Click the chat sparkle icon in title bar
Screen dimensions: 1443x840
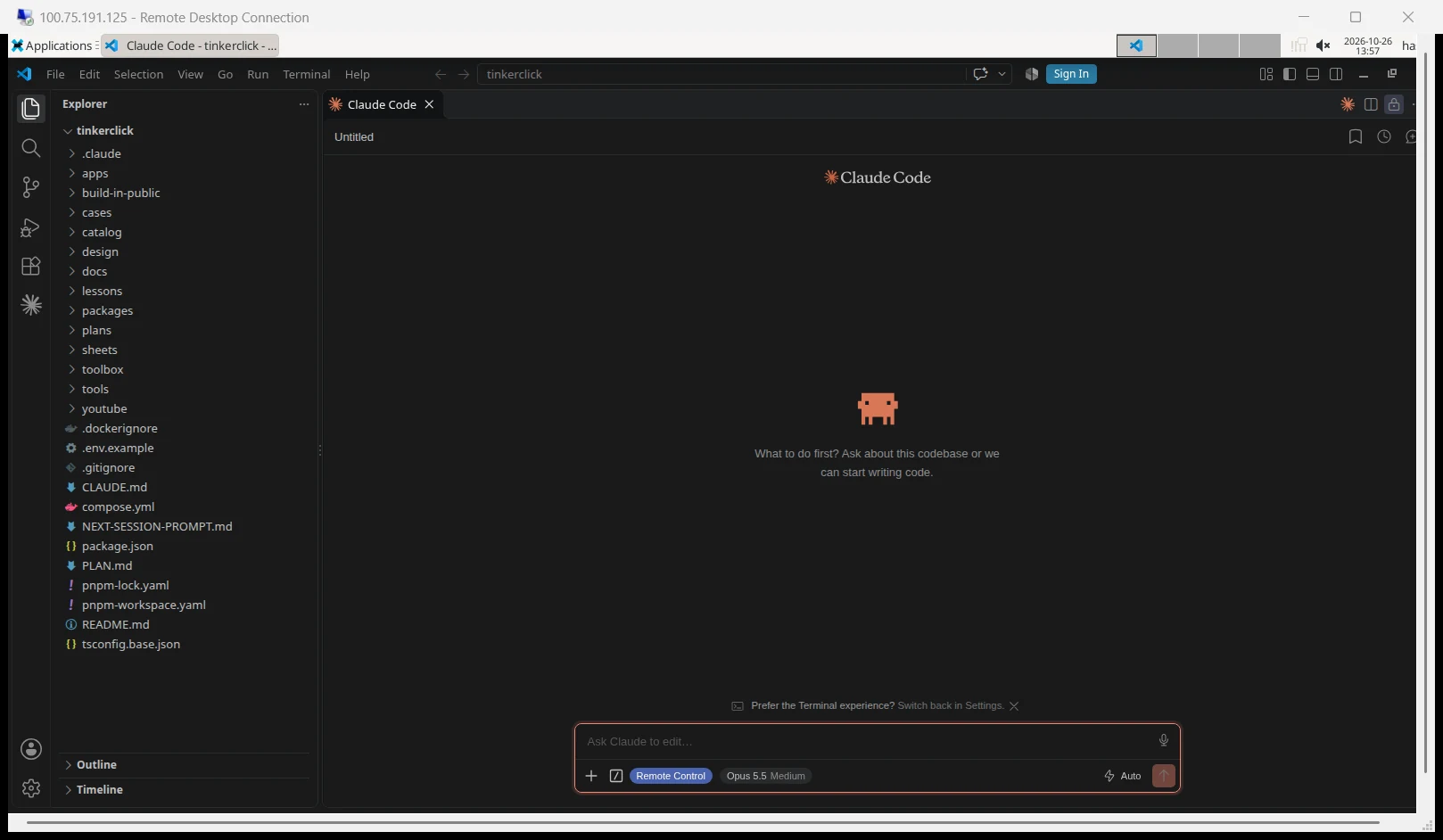[980, 74]
